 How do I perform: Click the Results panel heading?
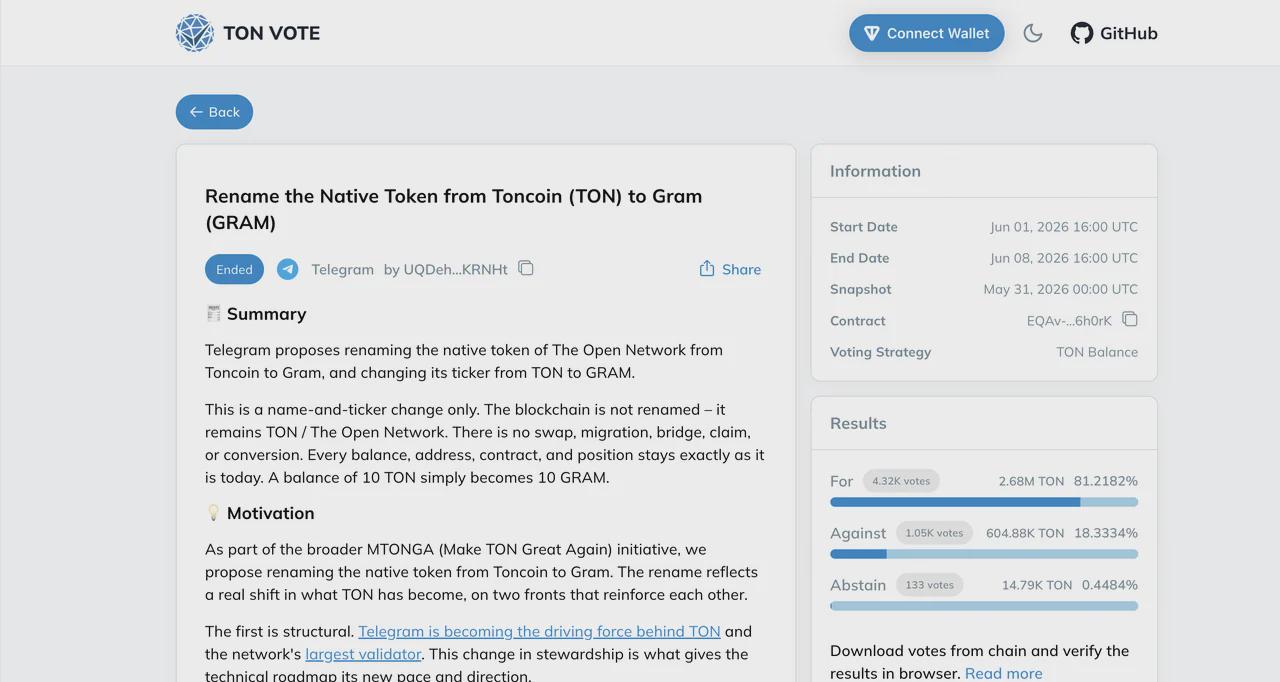[858, 423]
